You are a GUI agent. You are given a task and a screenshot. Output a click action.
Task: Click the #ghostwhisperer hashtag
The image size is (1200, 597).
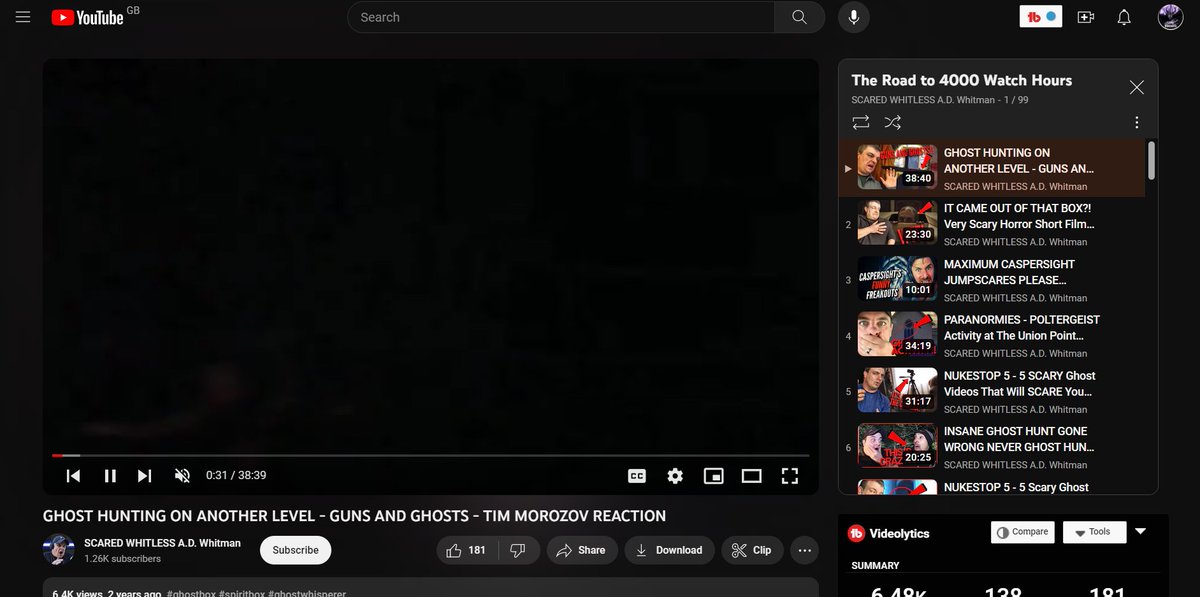[307, 593]
